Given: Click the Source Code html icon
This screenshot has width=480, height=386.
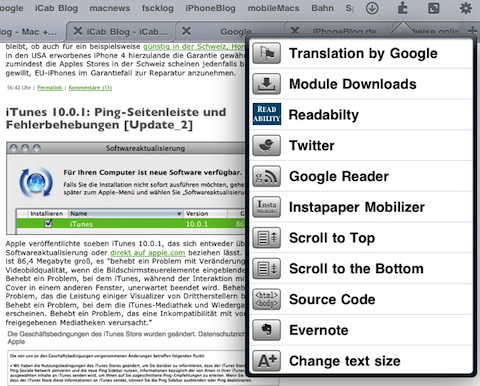Looking at the screenshot, I should 266,299.
